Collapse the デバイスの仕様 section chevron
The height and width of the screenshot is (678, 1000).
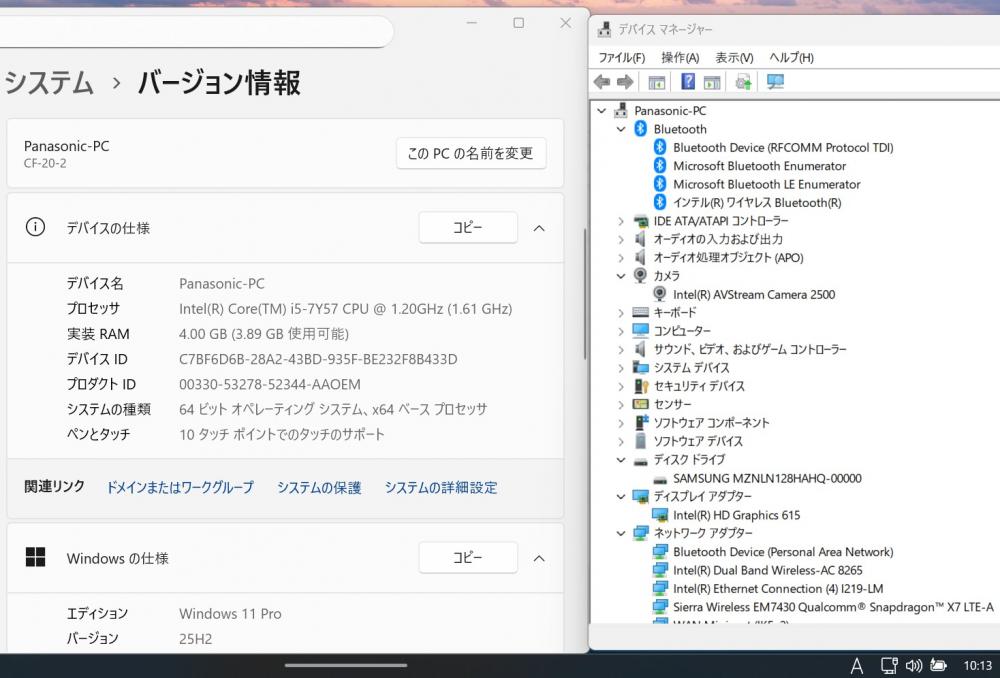pyautogui.click(x=539, y=228)
